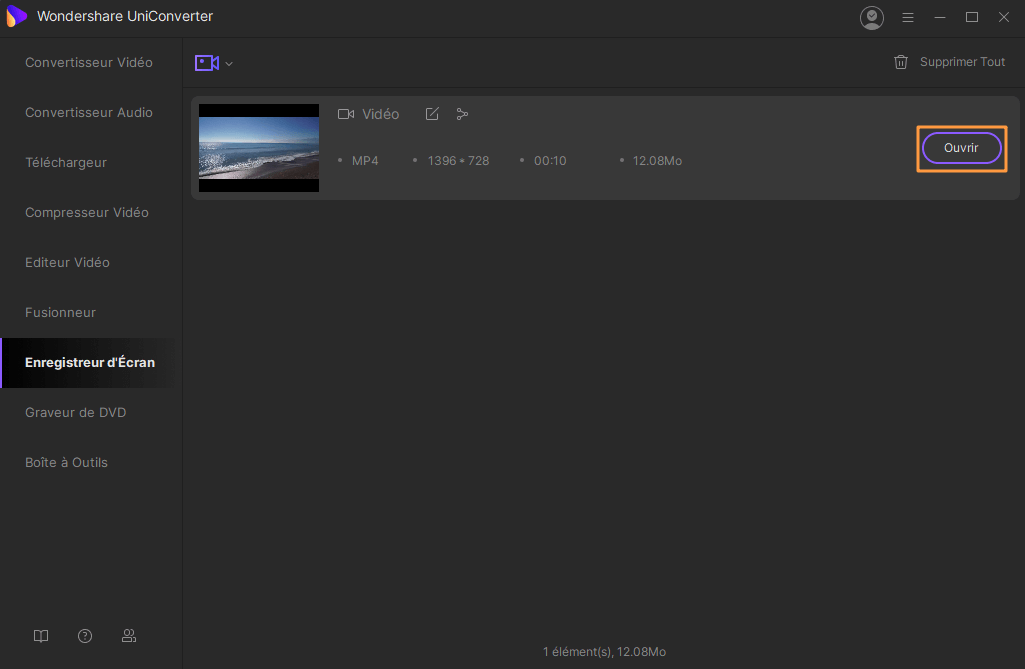Click the video camera icon before Vidéo

(346, 114)
